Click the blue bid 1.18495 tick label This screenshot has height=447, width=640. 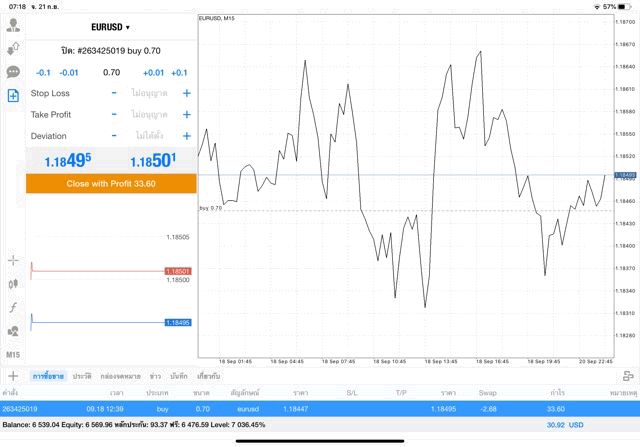click(178, 322)
